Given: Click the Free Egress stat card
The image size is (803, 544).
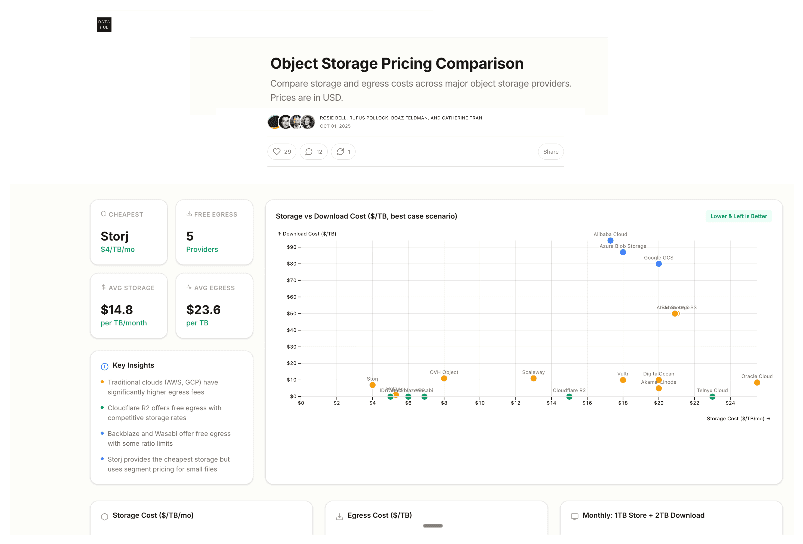Looking at the screenshot, I should (x=213, y=232).
